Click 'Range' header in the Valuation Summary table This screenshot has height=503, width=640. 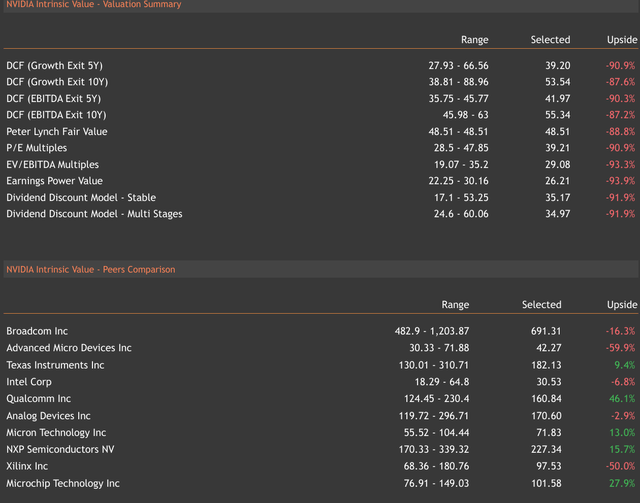pyautogui.click(x=475, y=40)
